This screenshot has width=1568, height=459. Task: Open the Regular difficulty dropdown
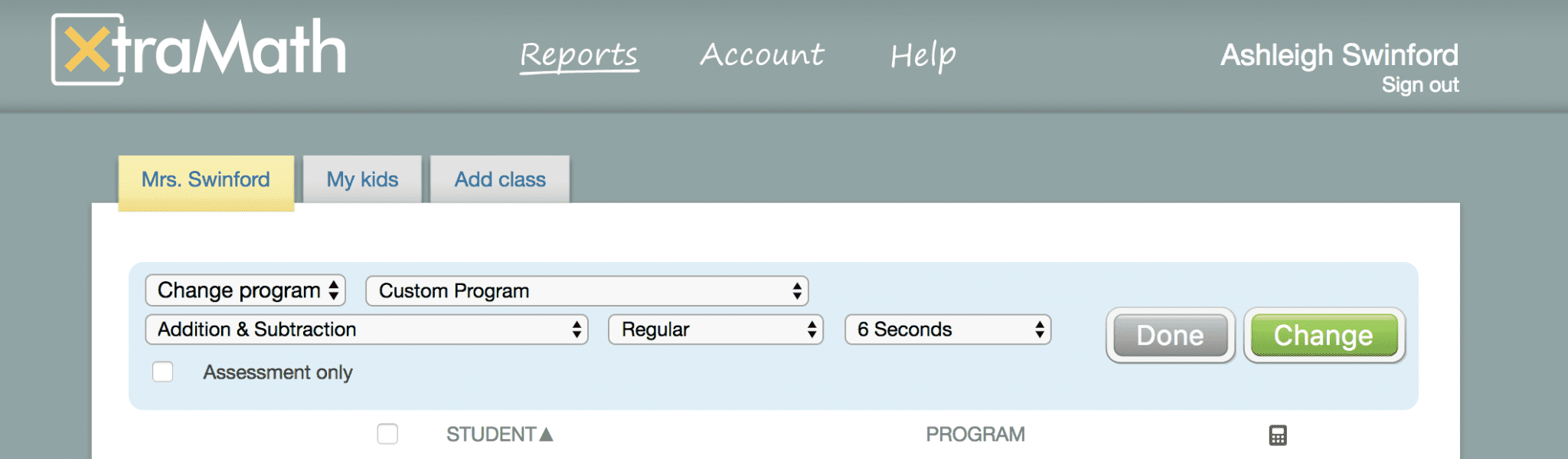(x=715, y=329)
